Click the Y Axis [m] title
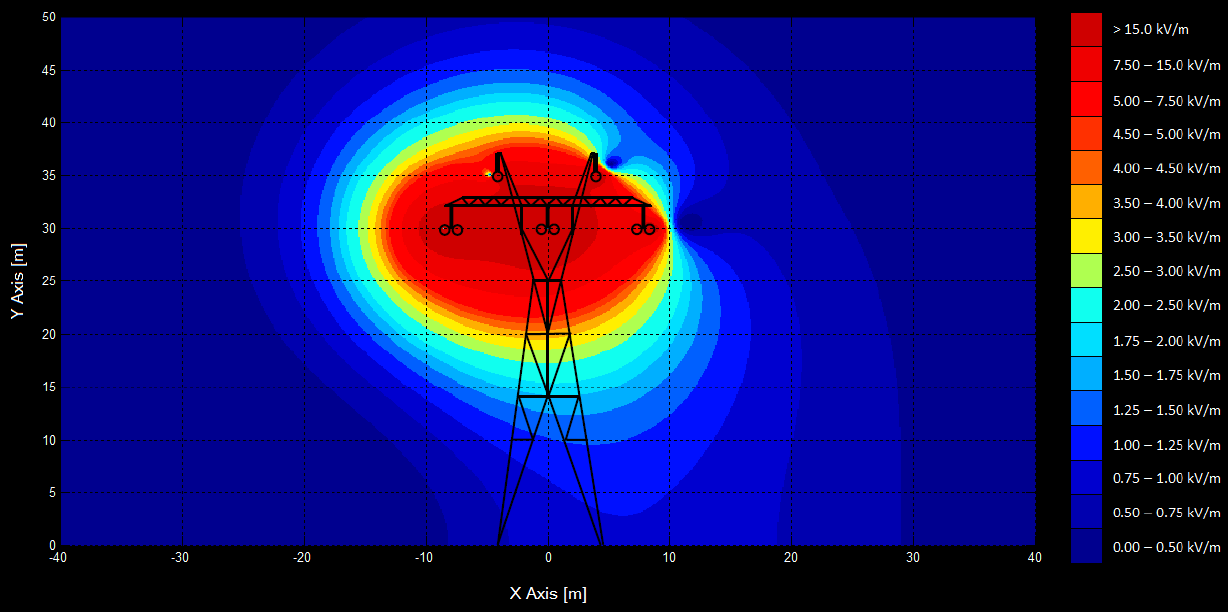 [x=17, y=280]
